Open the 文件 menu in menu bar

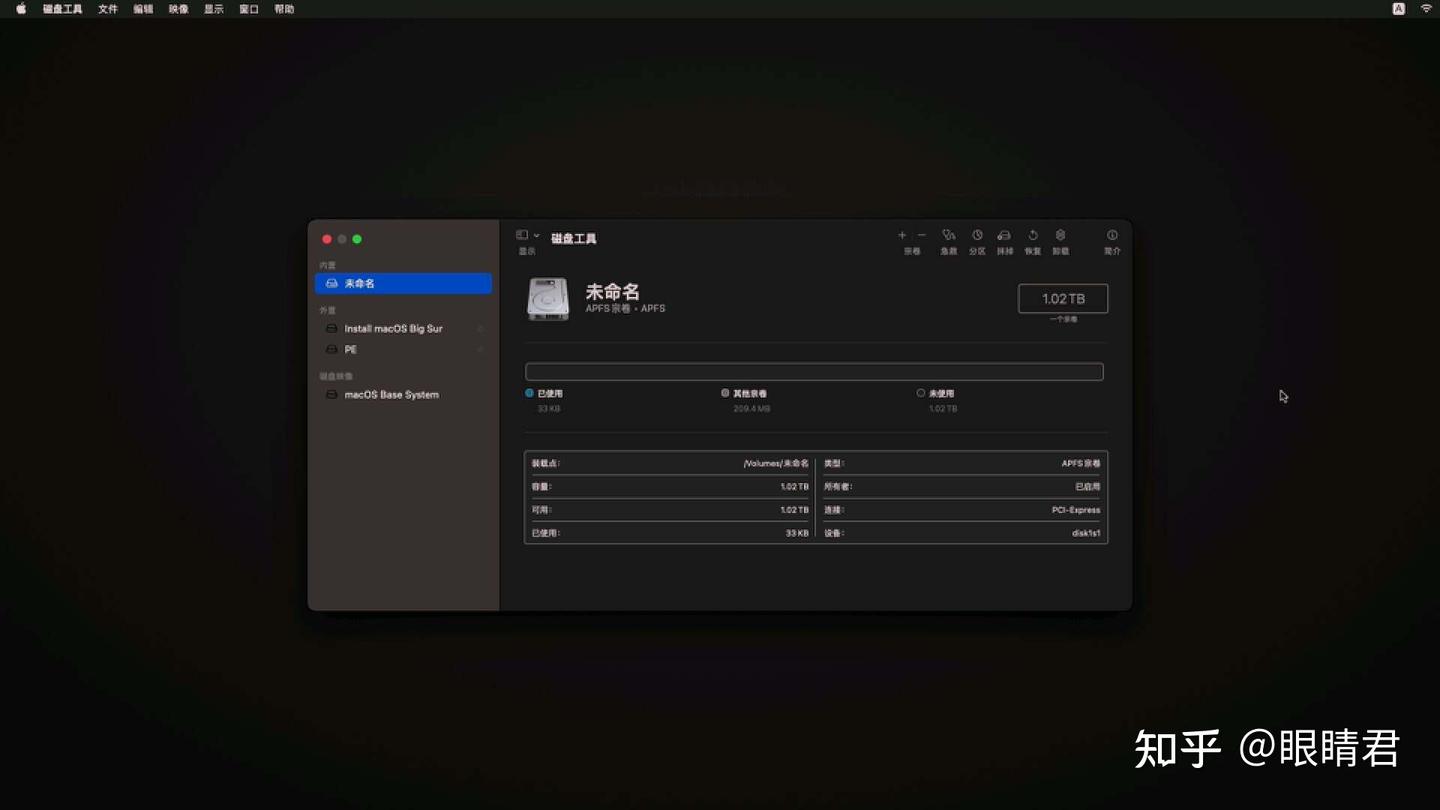coord(107,8)
